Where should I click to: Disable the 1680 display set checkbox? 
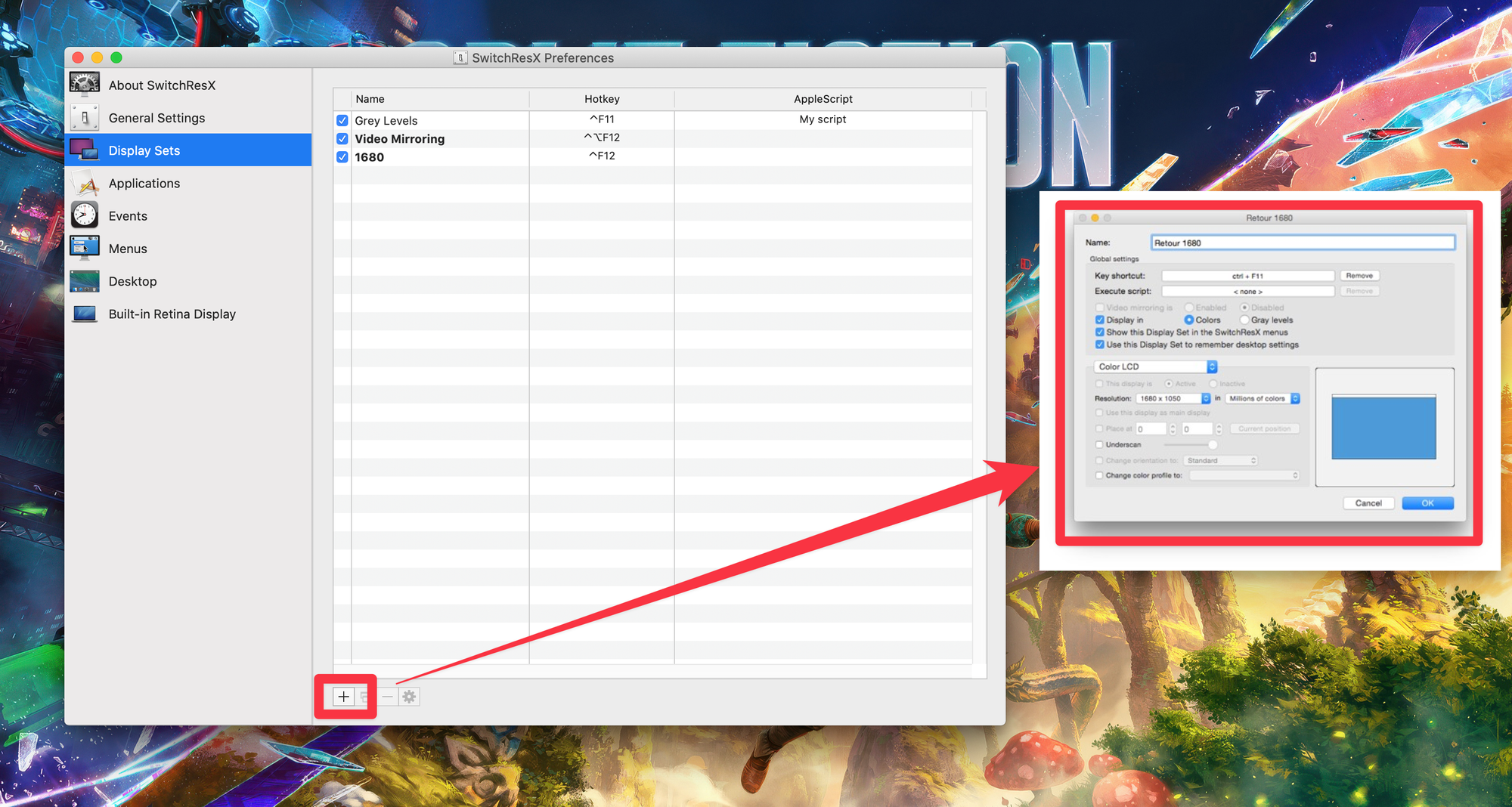(x=342, y=156)
